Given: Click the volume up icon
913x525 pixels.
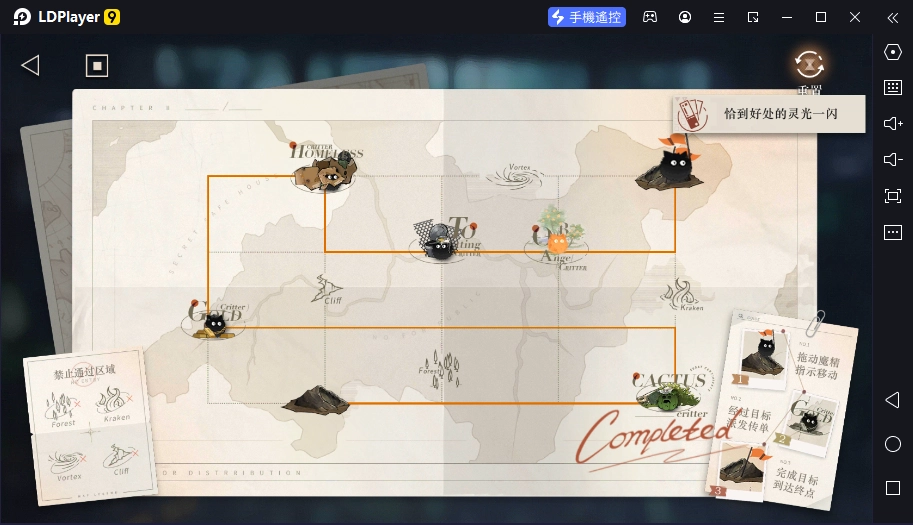Looking at the screenshot, I should pos(893,124).
